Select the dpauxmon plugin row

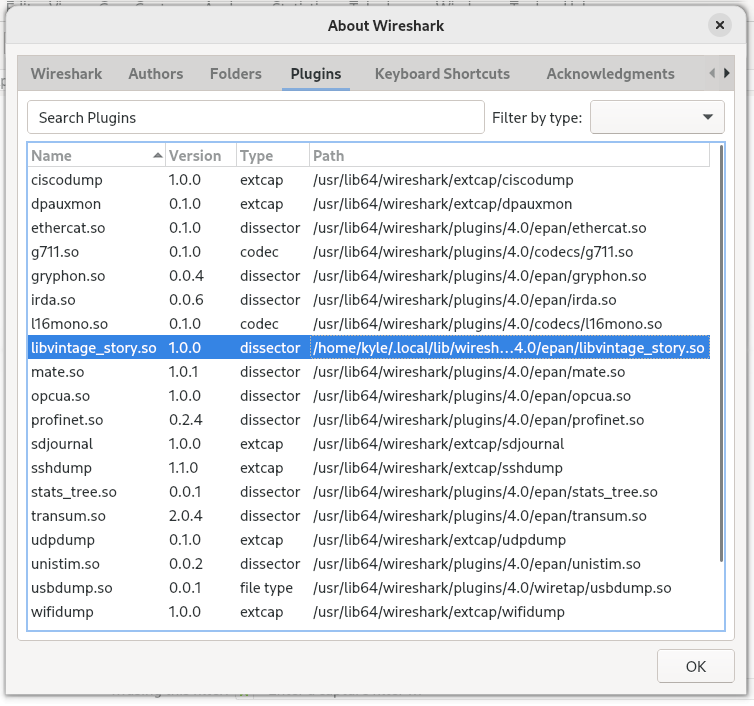coord(369,204)
